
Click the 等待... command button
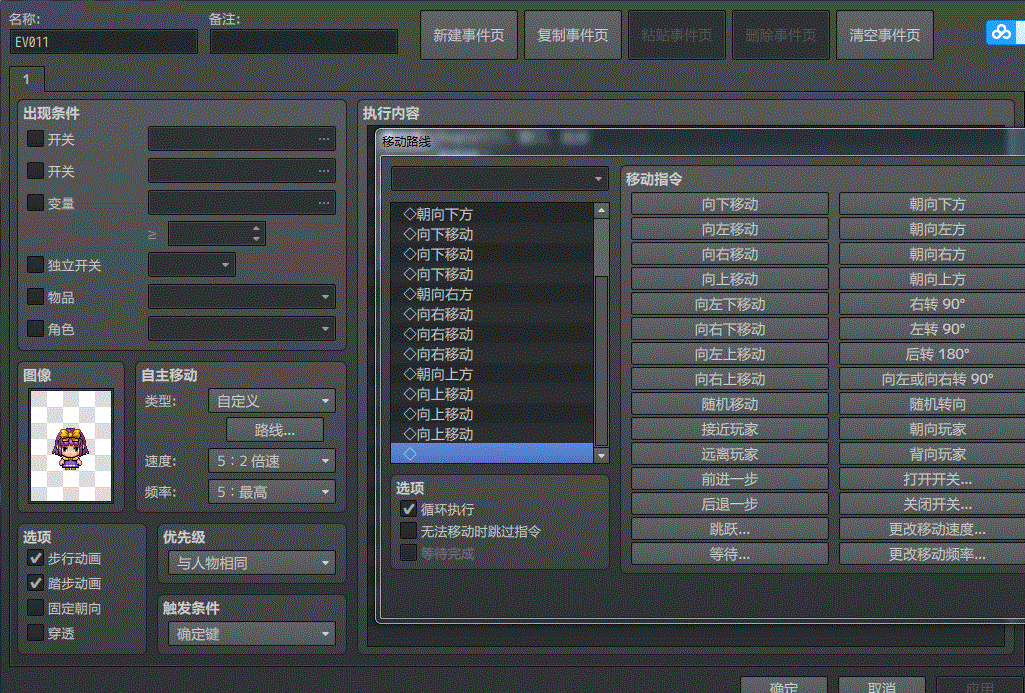pos(730,554)
